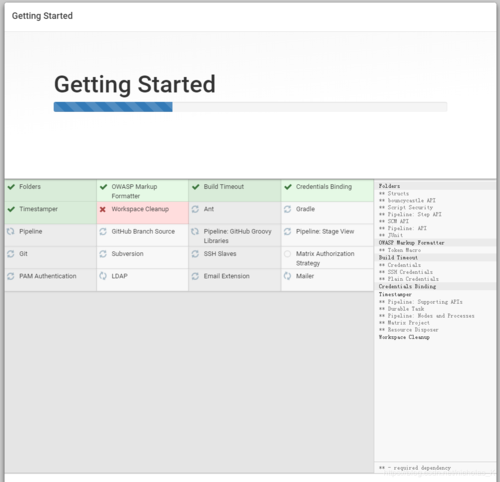Click the sync icon beside LDAP
Screen dimensions: 500x482
[103, 276]
